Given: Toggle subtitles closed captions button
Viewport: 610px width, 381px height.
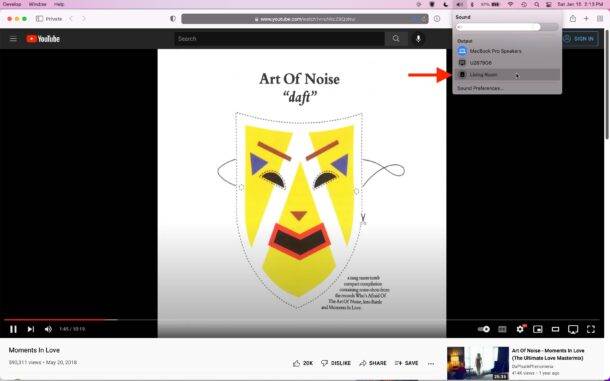Looking at the screenshot, I should pyautogui.click(x=502, y=329).
